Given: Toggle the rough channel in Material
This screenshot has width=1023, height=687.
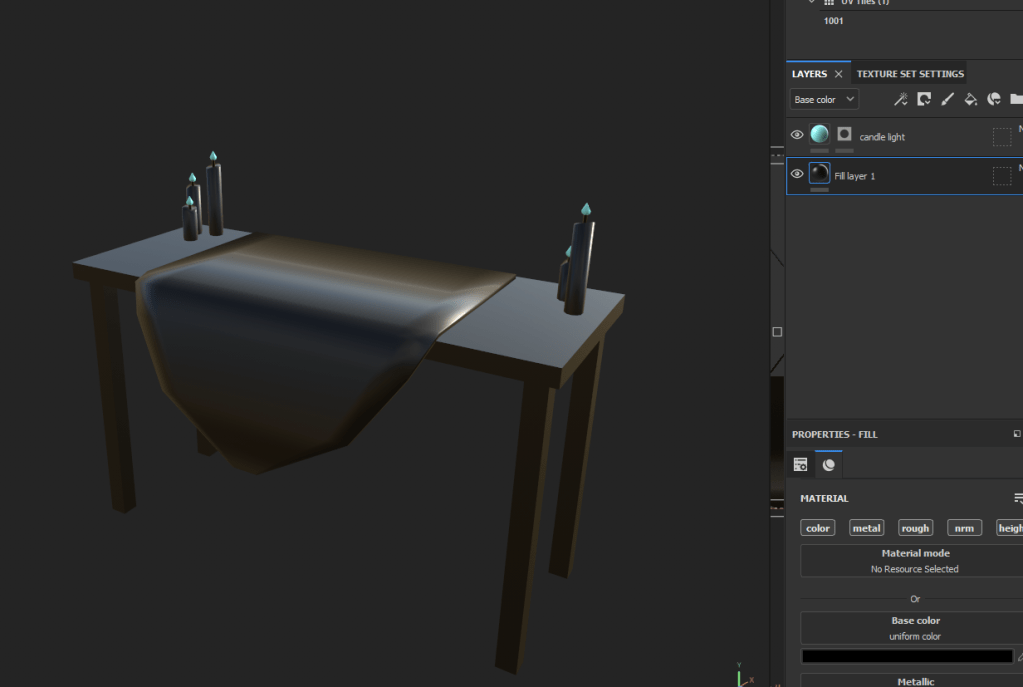Looking at the screenshot, I should (x=914, y=528).
